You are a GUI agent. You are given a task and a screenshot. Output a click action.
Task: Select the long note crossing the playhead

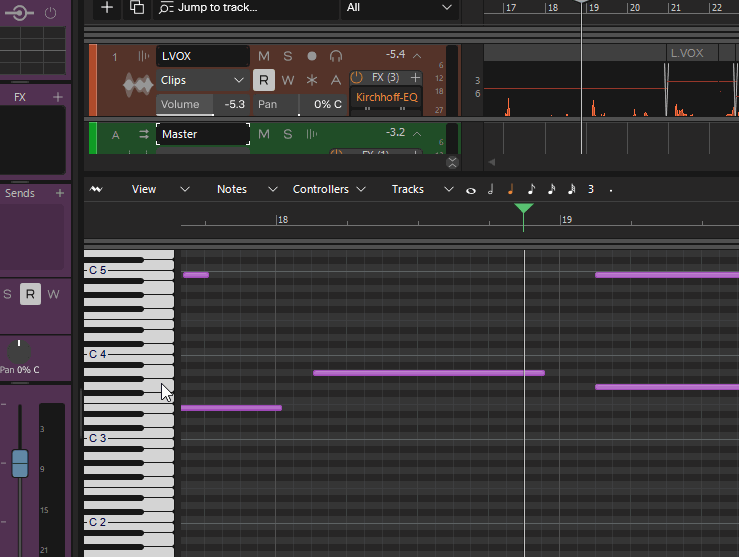click(x=429, y=373)
